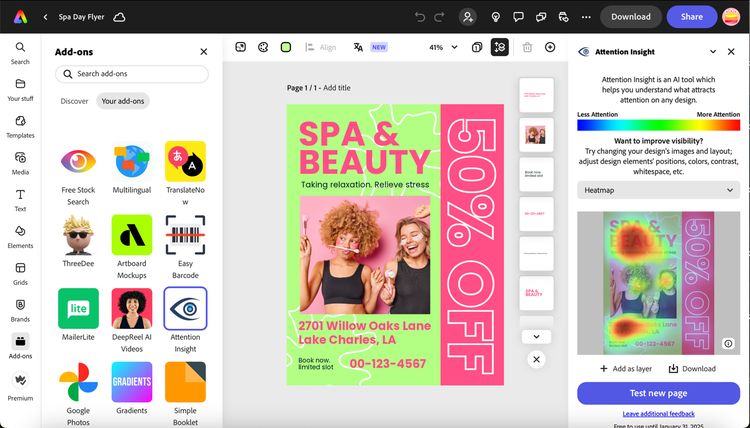Screen dimensions: 750x428
Task: Open the Templates panel in sidebar
Action: tap(20, 126)
